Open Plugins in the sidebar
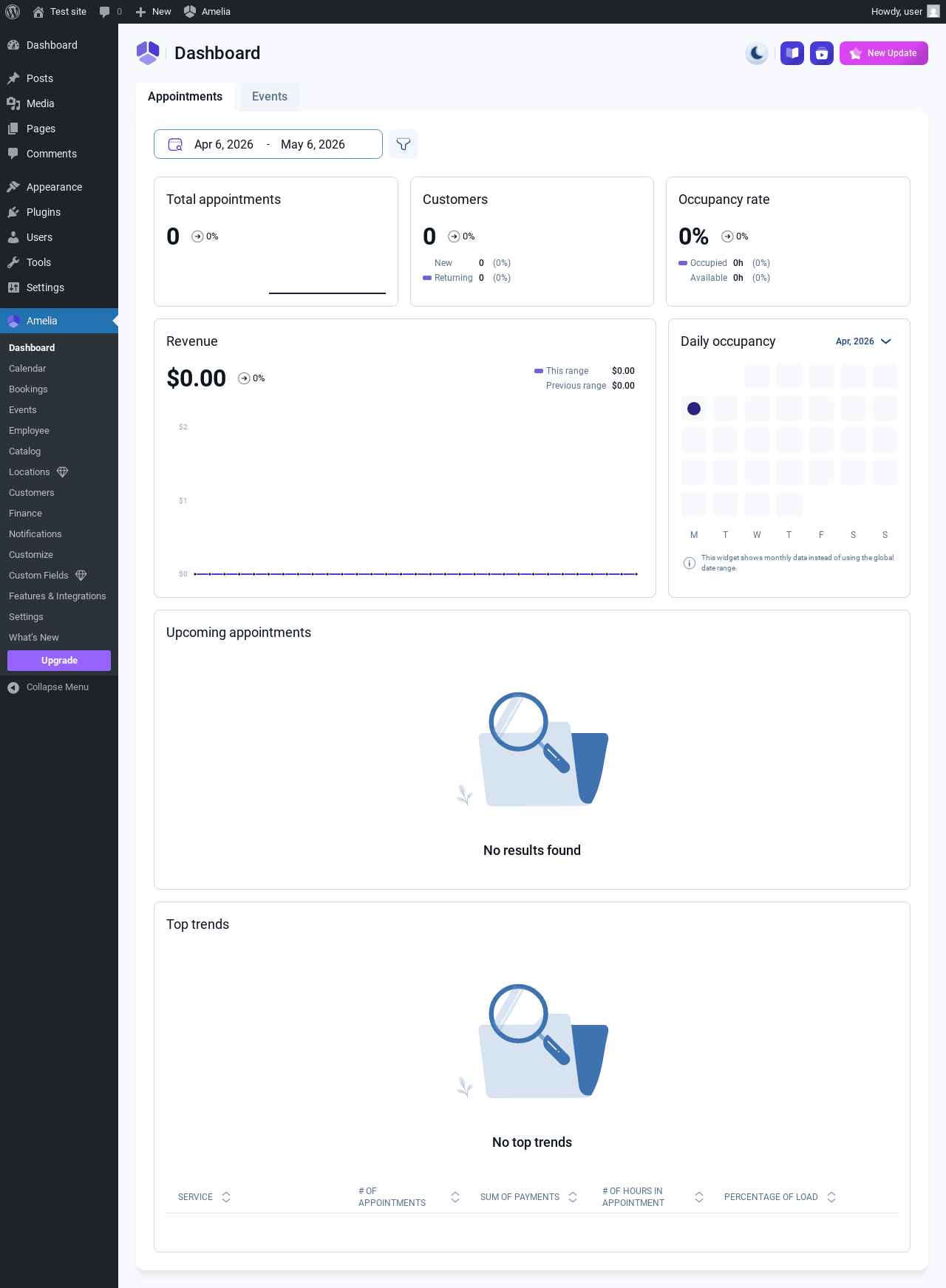 [59, 212]
